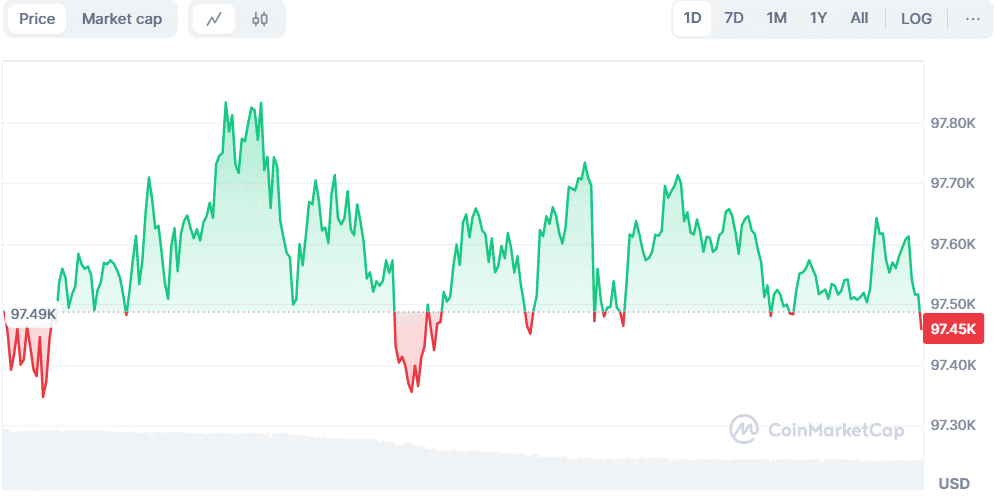998x498 pixels.
Task: Set time range to 1M
Action: pos(776,19)
